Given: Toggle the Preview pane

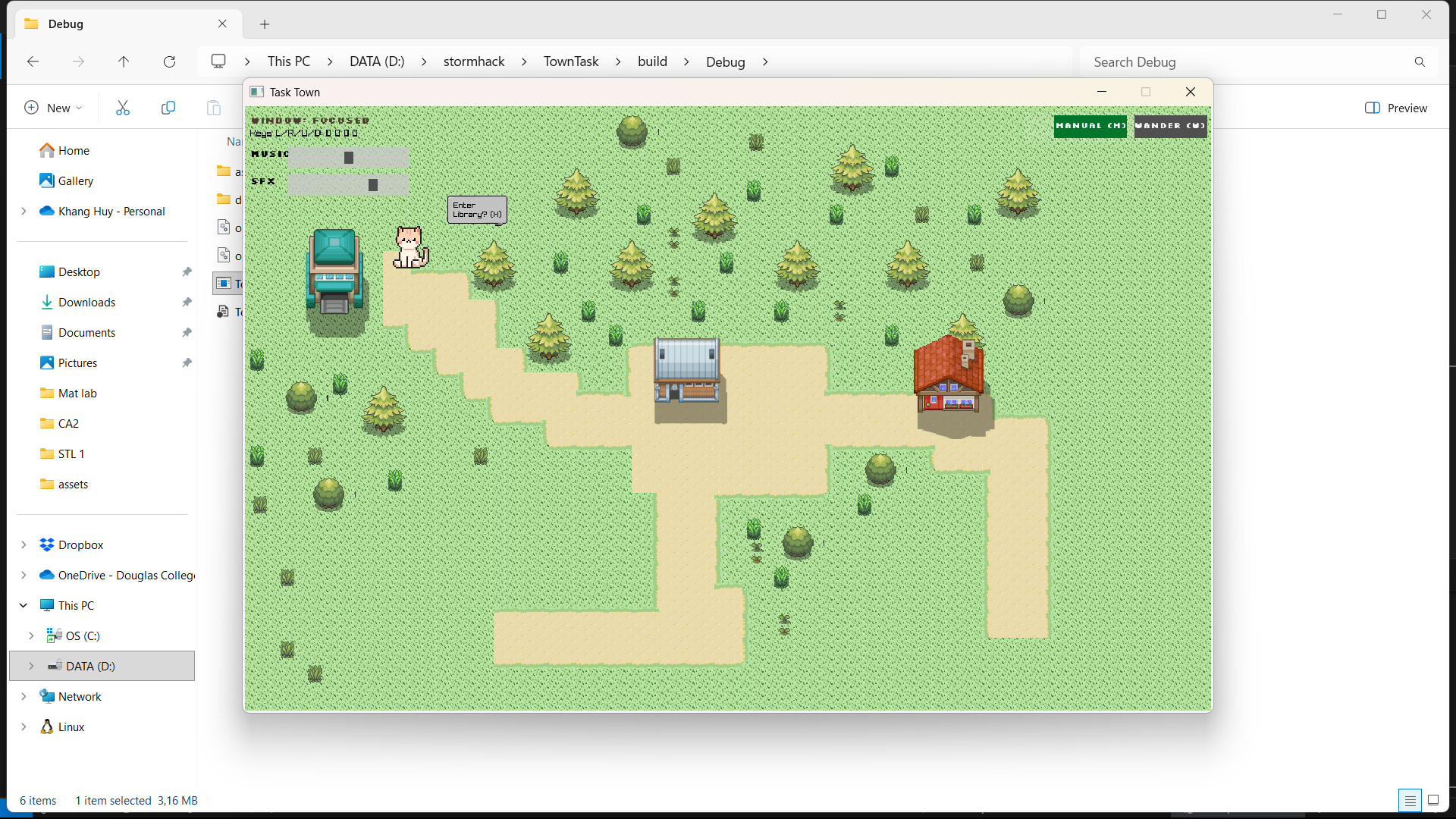Looking at the screenshot, I should point(1396,108).
